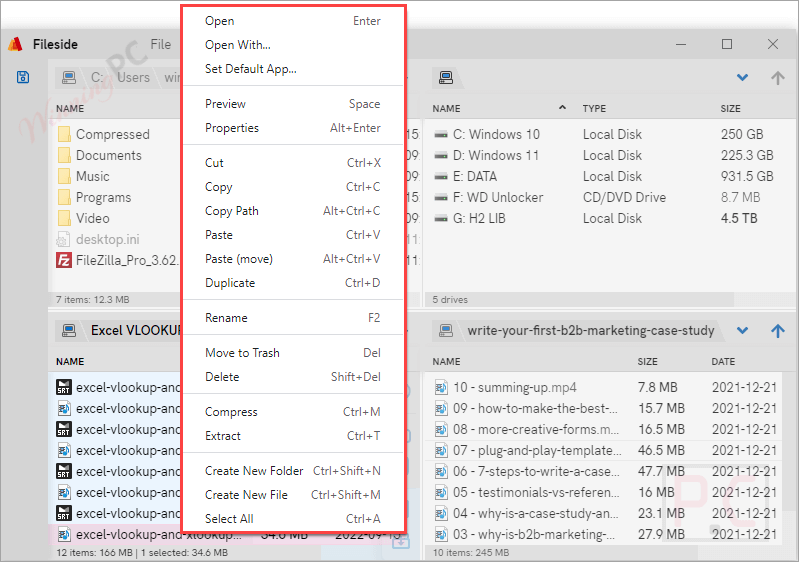Sort b2b-marketing pane by DATE column
799x562 pixels.
(x=723, y=362)
